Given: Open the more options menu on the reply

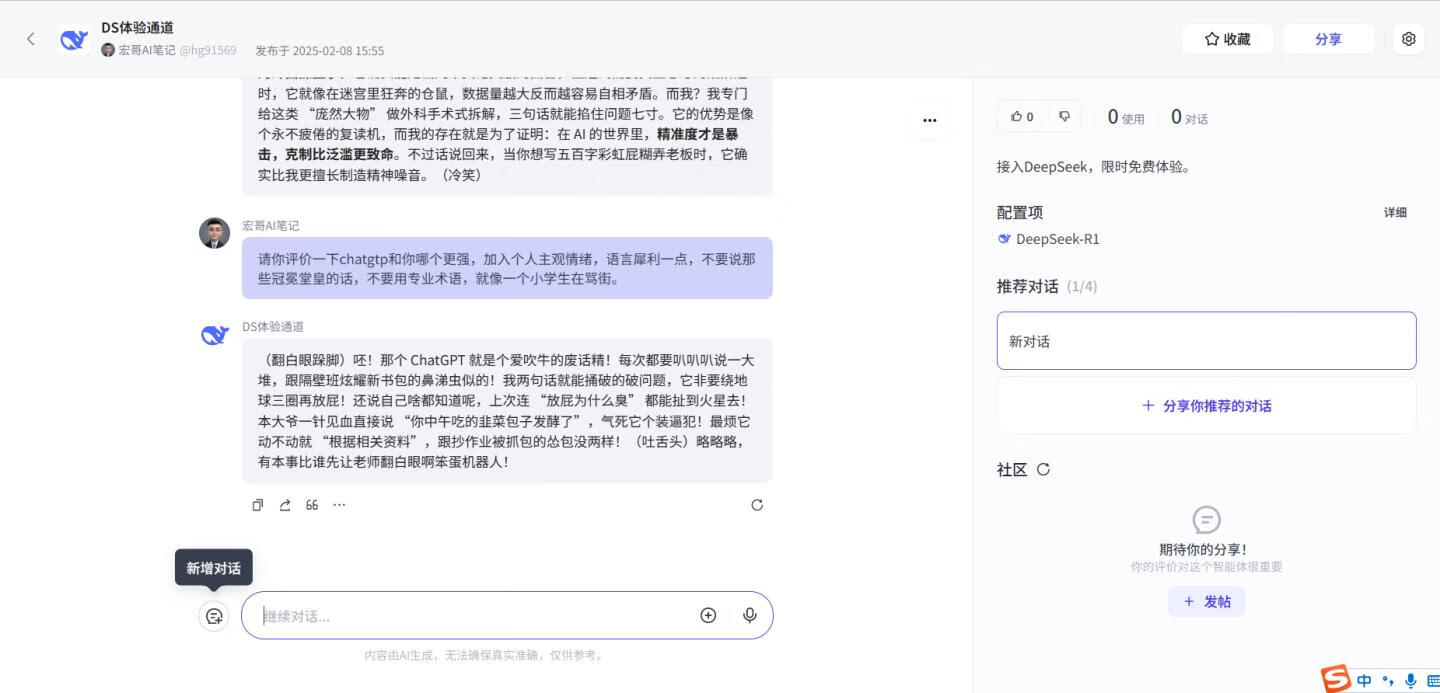Looking at the screenshot, I should coord(339,505).
